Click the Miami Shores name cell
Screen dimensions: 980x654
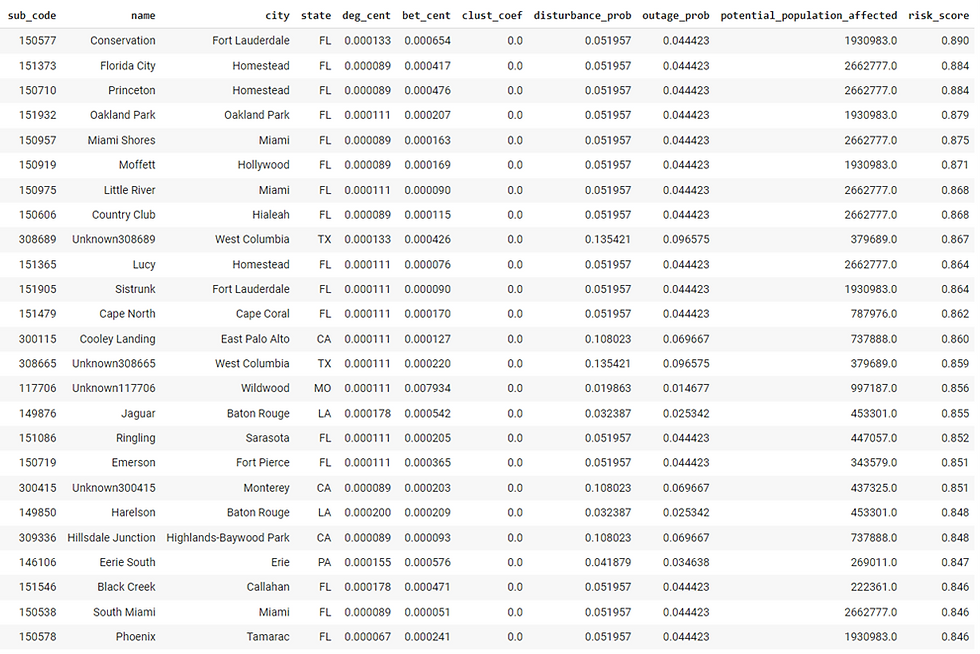click(121, 140)
